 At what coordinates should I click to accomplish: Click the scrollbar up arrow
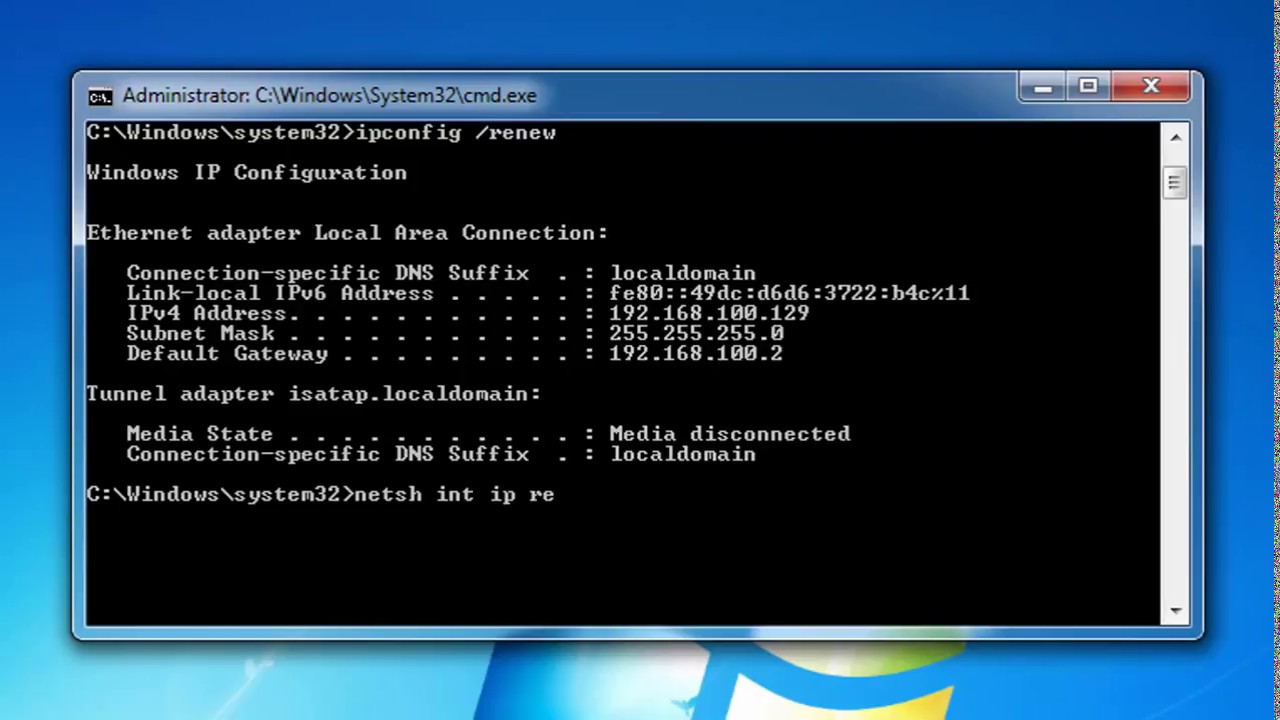click(x=1175, y=137)
